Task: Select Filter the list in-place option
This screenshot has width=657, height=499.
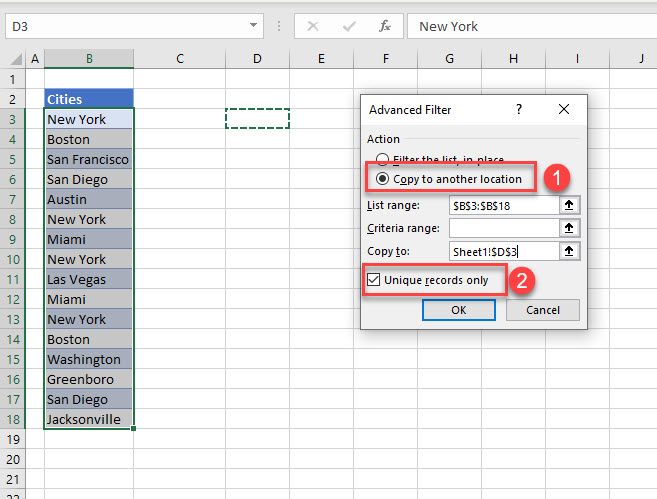Action: point(382,160)
